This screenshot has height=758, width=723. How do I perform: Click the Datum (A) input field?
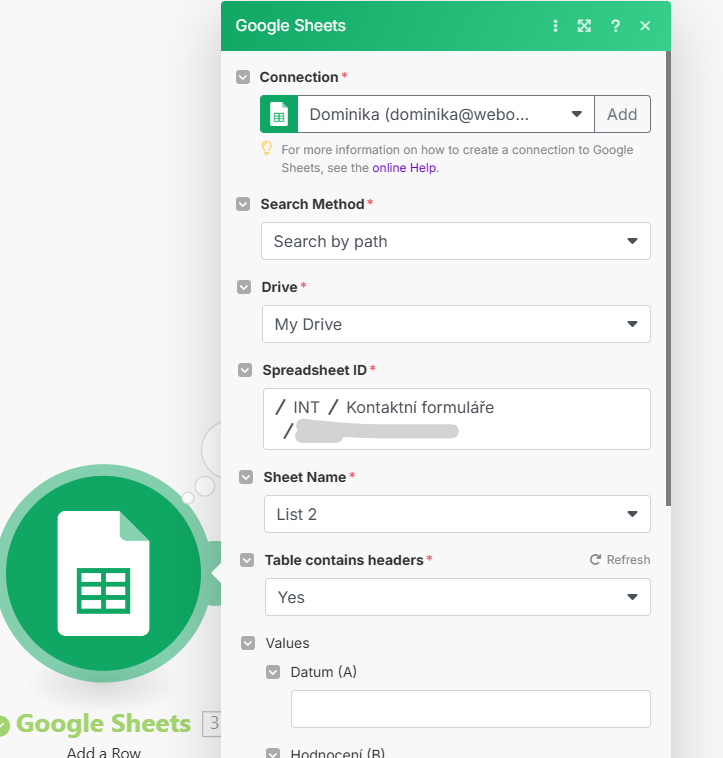pos(471,709)
